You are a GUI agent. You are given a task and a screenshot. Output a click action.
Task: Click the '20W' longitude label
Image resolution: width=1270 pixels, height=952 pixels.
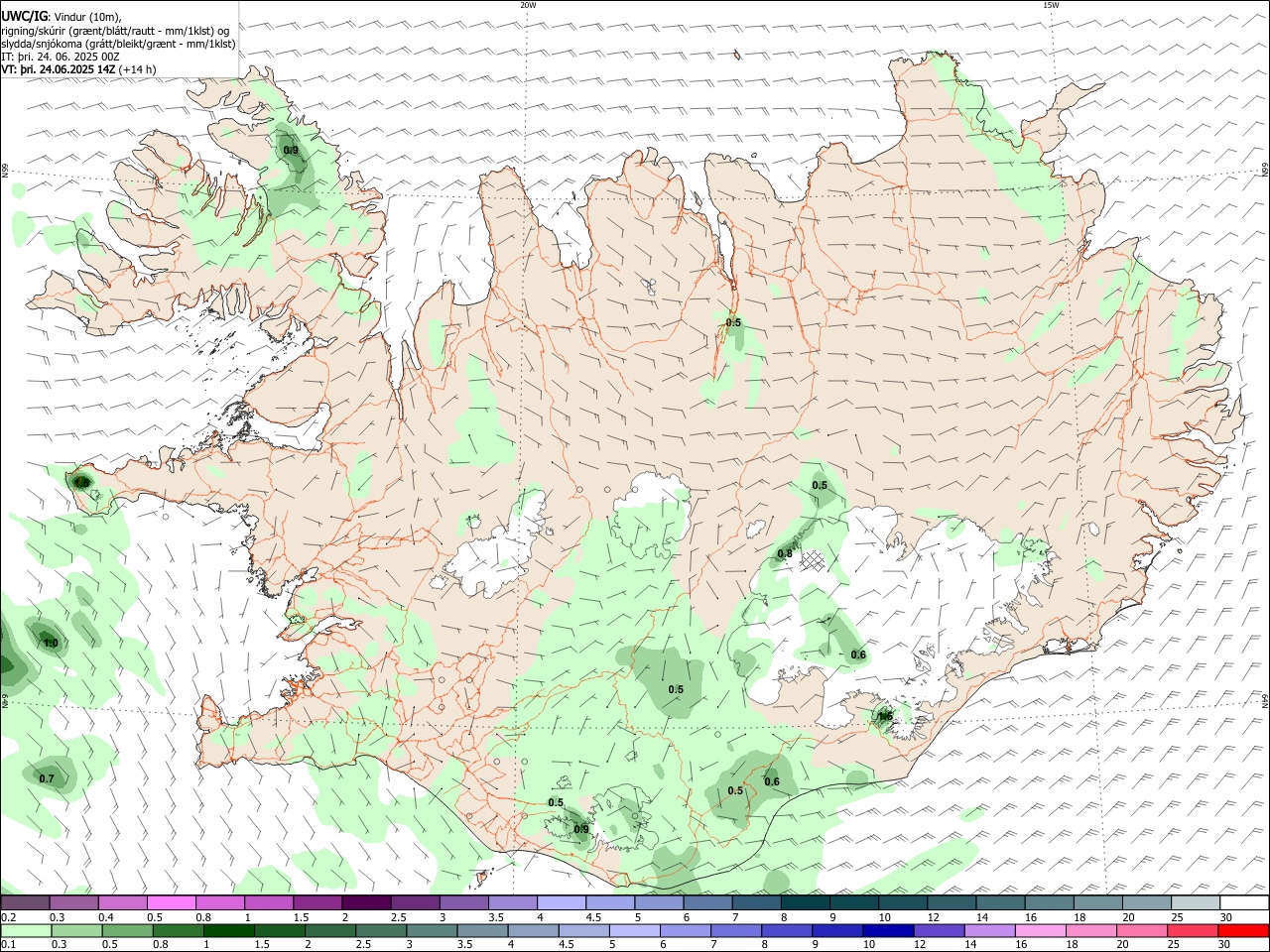click(528, 5)
